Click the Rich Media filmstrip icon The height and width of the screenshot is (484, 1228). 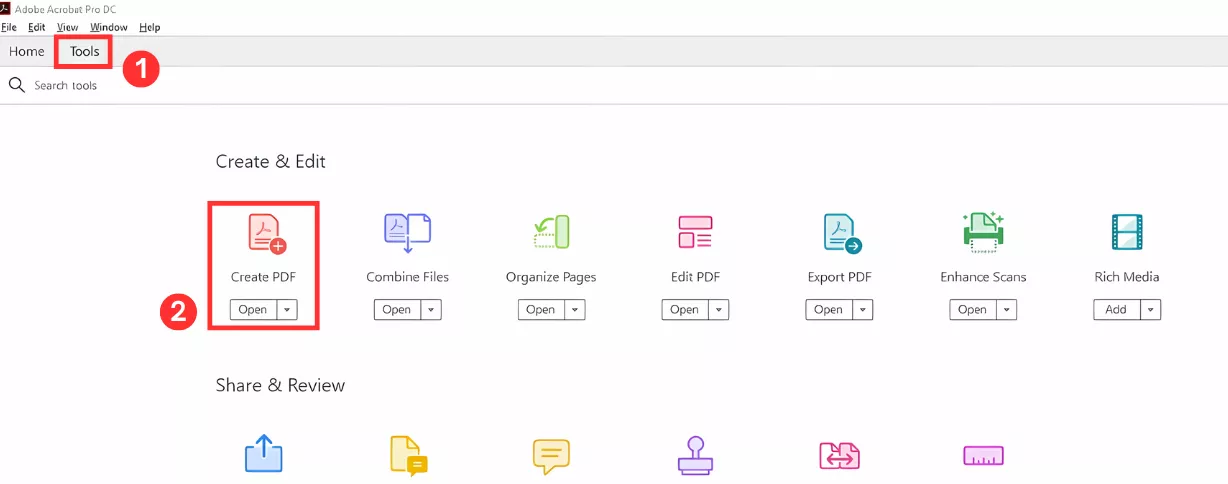click(x=1127, y=232)
